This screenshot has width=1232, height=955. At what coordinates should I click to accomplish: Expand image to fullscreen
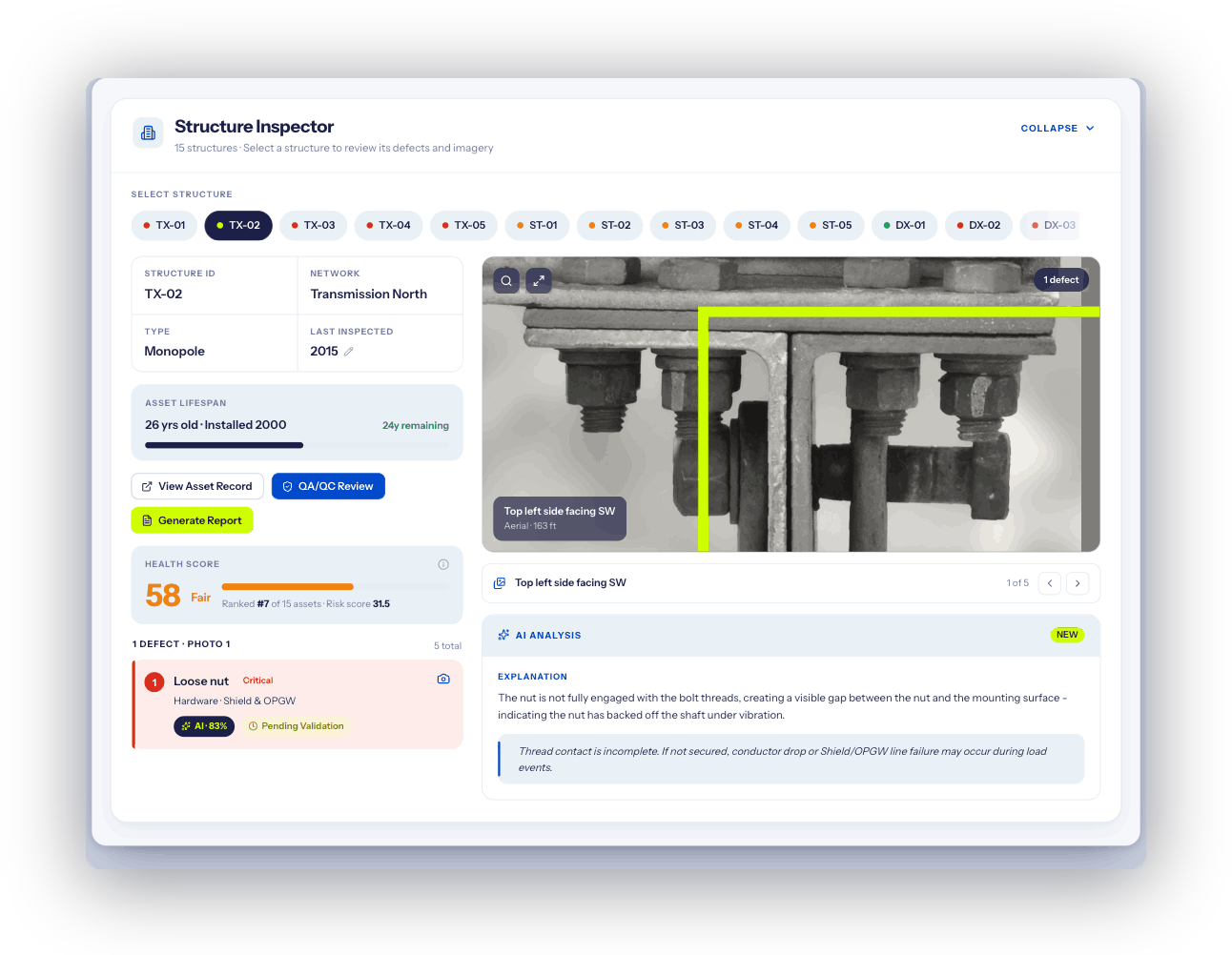pyautogui.click(x=539, y=280)
